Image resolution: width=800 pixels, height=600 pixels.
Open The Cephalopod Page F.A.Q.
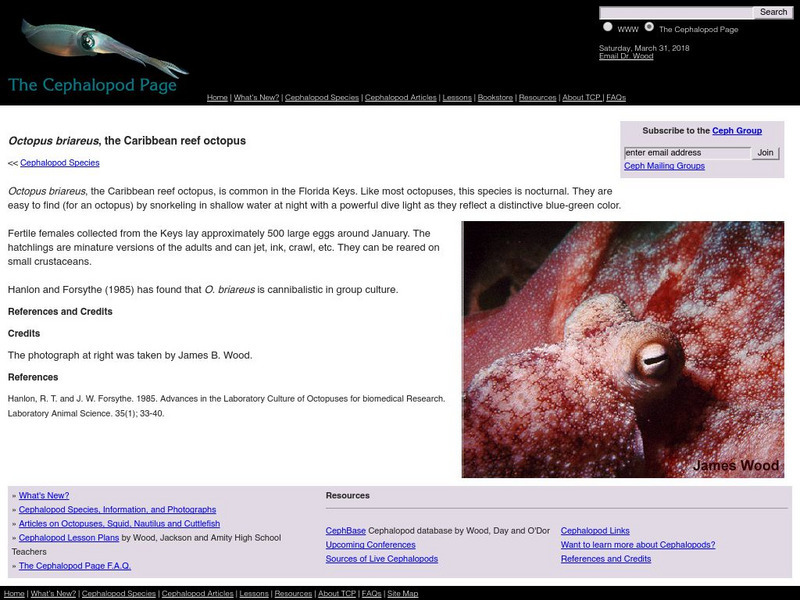[75, 564]
